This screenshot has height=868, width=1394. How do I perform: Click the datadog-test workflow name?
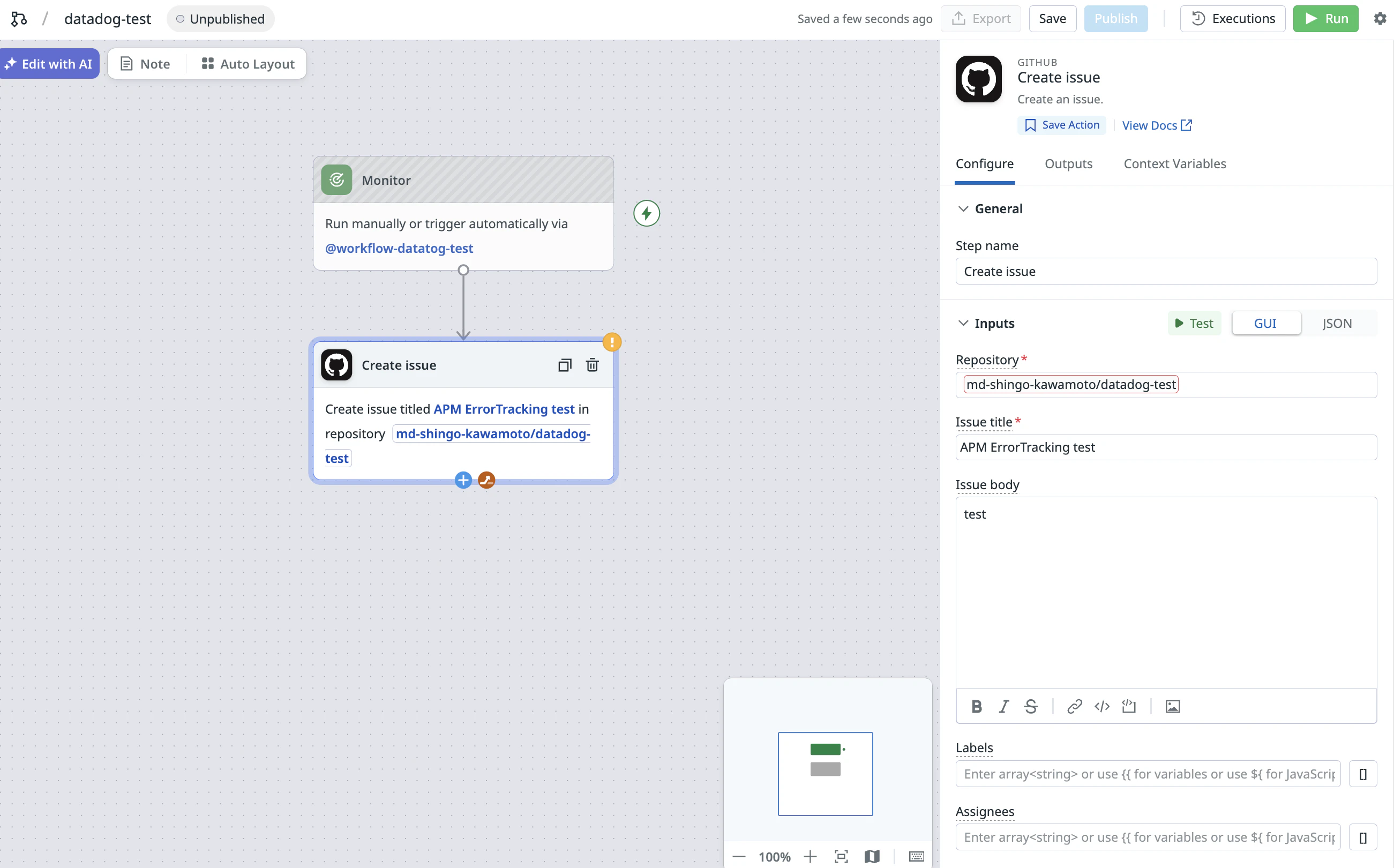[x=107, y=19]
